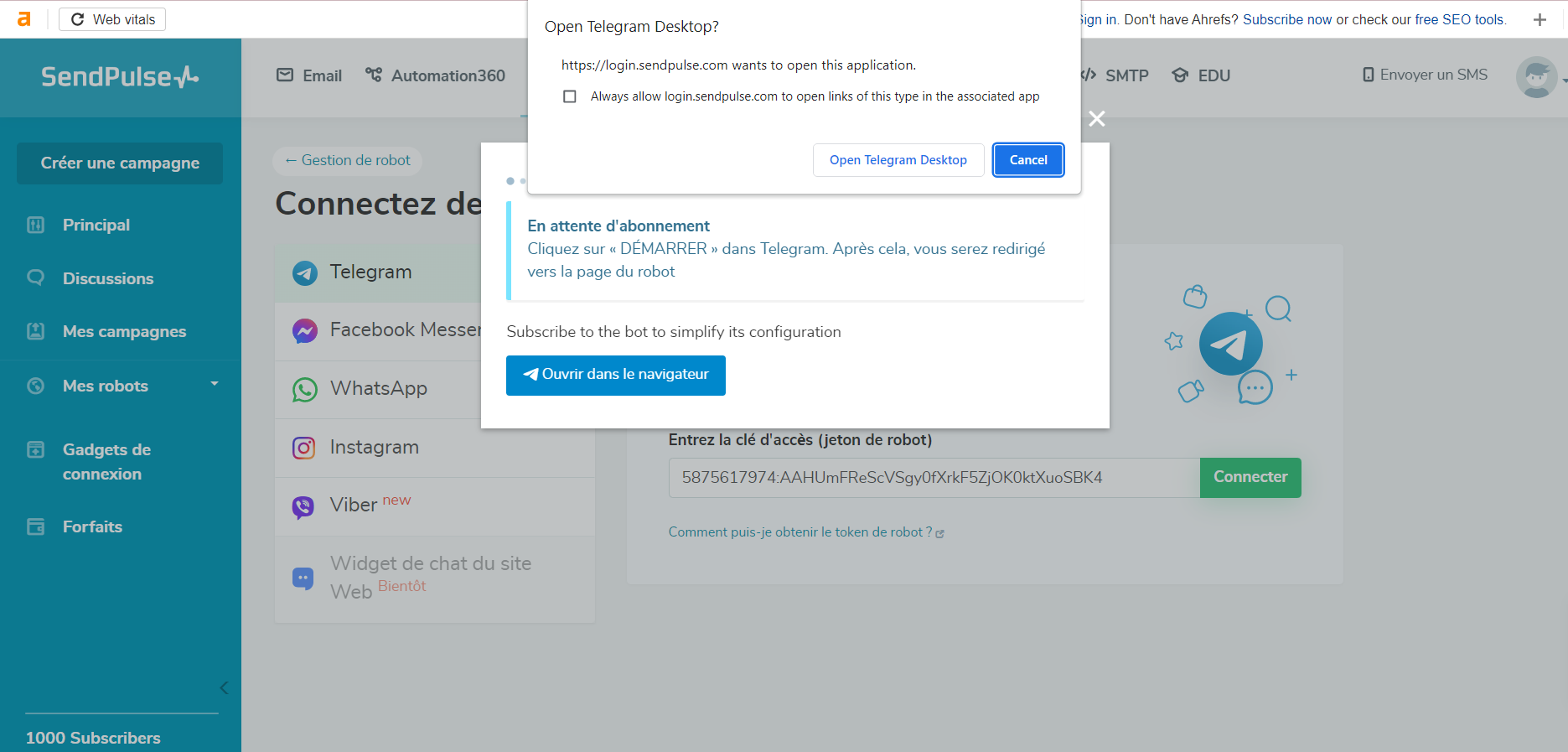Collapse the sidebar with the chevron
The width and height of the screenshot is (1568, 752).
[224, 688]
